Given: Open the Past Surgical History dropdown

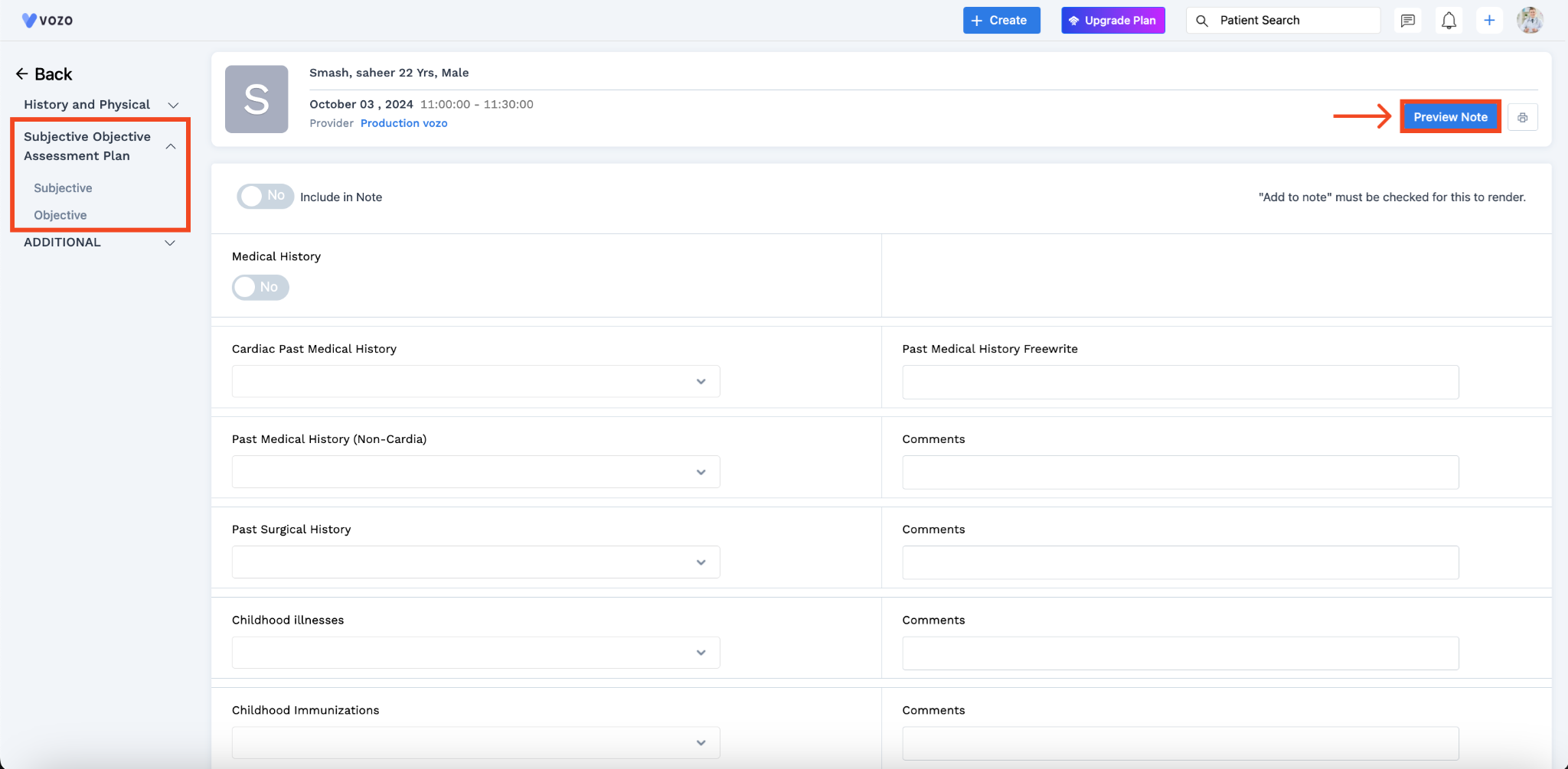Looking at the screenshot, I should coord(475,562).
